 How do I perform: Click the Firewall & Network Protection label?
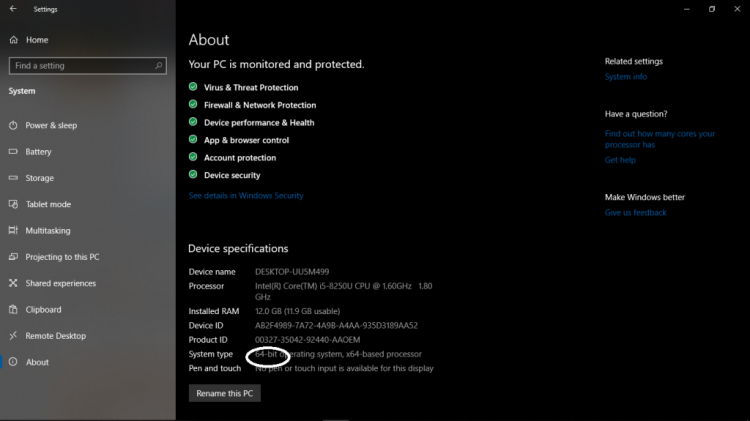coord(260,105)
